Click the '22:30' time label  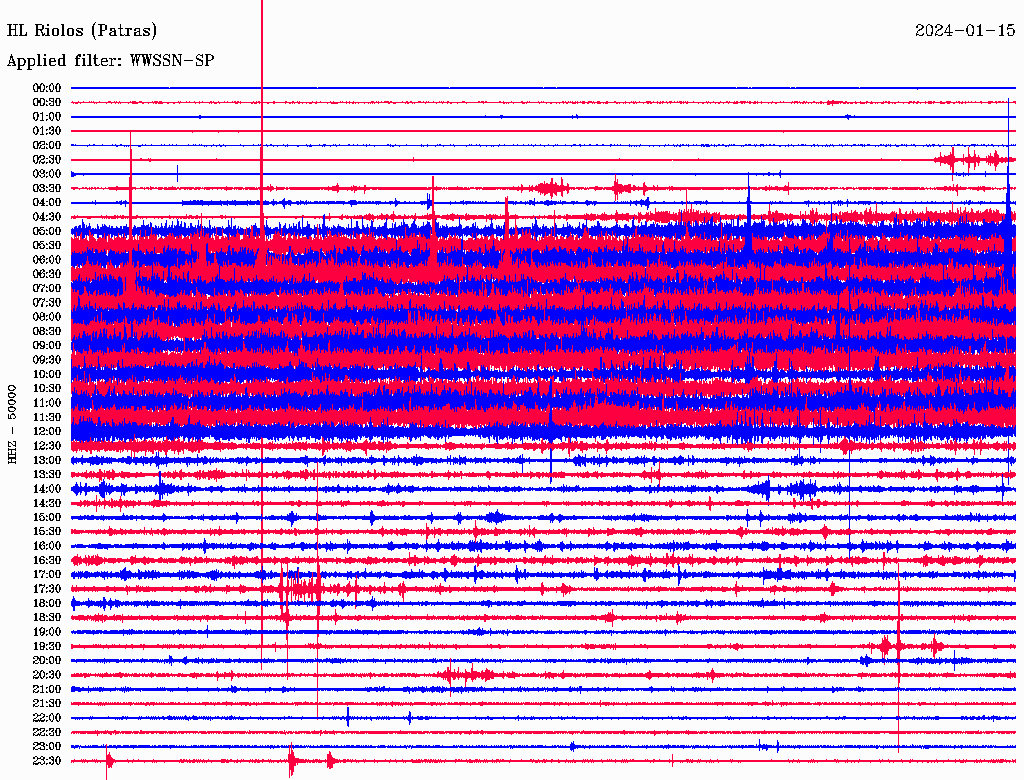point(47,733)
